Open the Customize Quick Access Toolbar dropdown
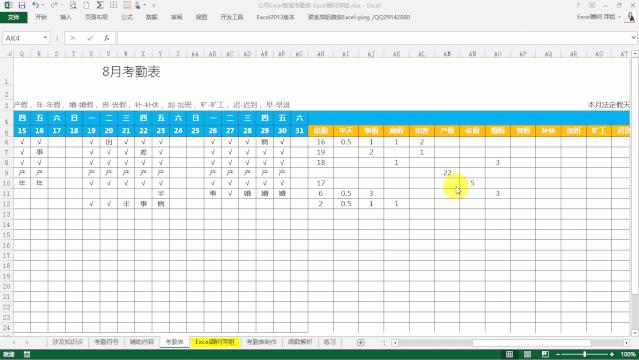This screenshot has height=360, width=639. tap(154, 5)
